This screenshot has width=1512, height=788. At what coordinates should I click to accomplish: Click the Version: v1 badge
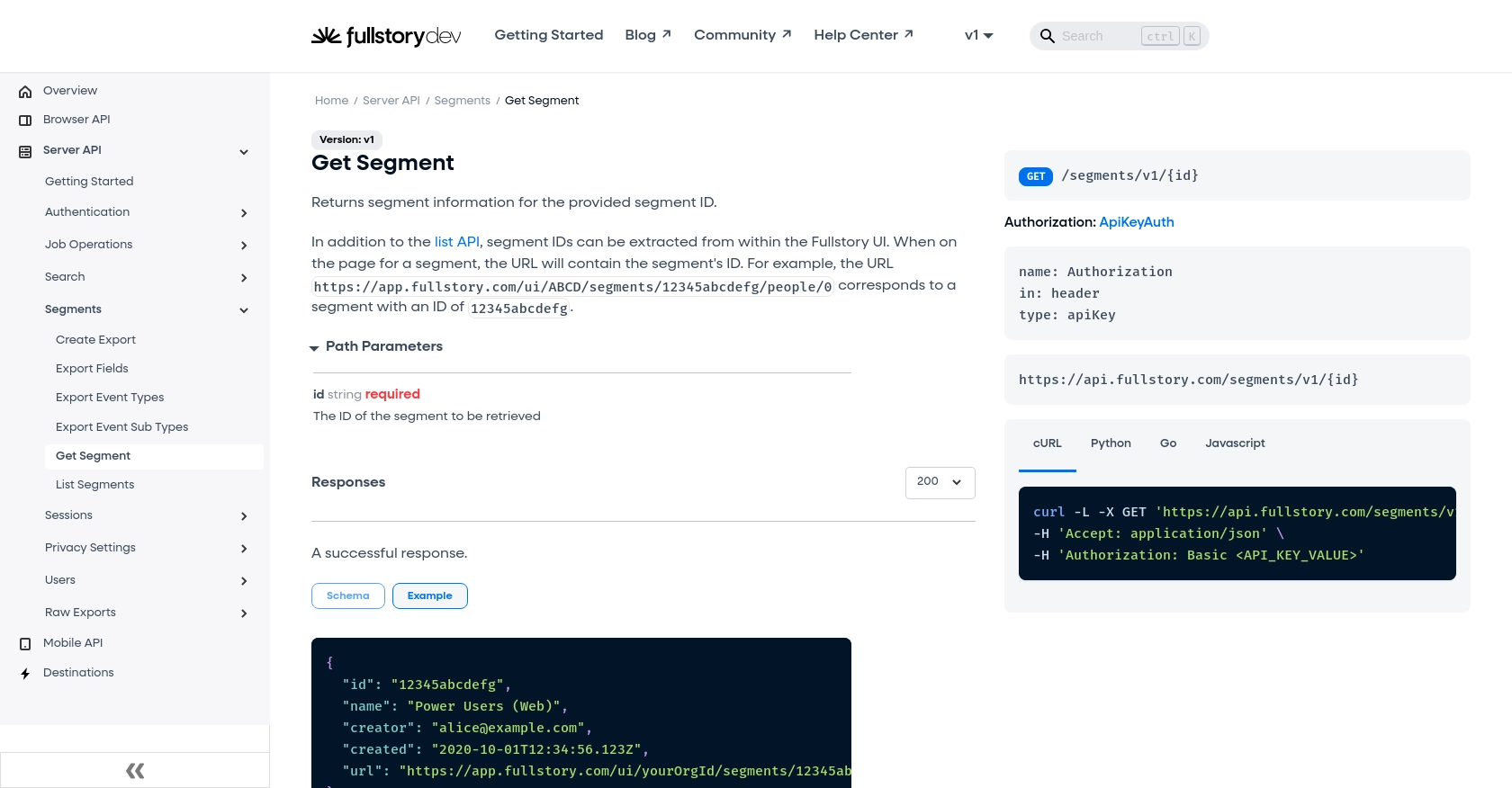pos(346,139)
